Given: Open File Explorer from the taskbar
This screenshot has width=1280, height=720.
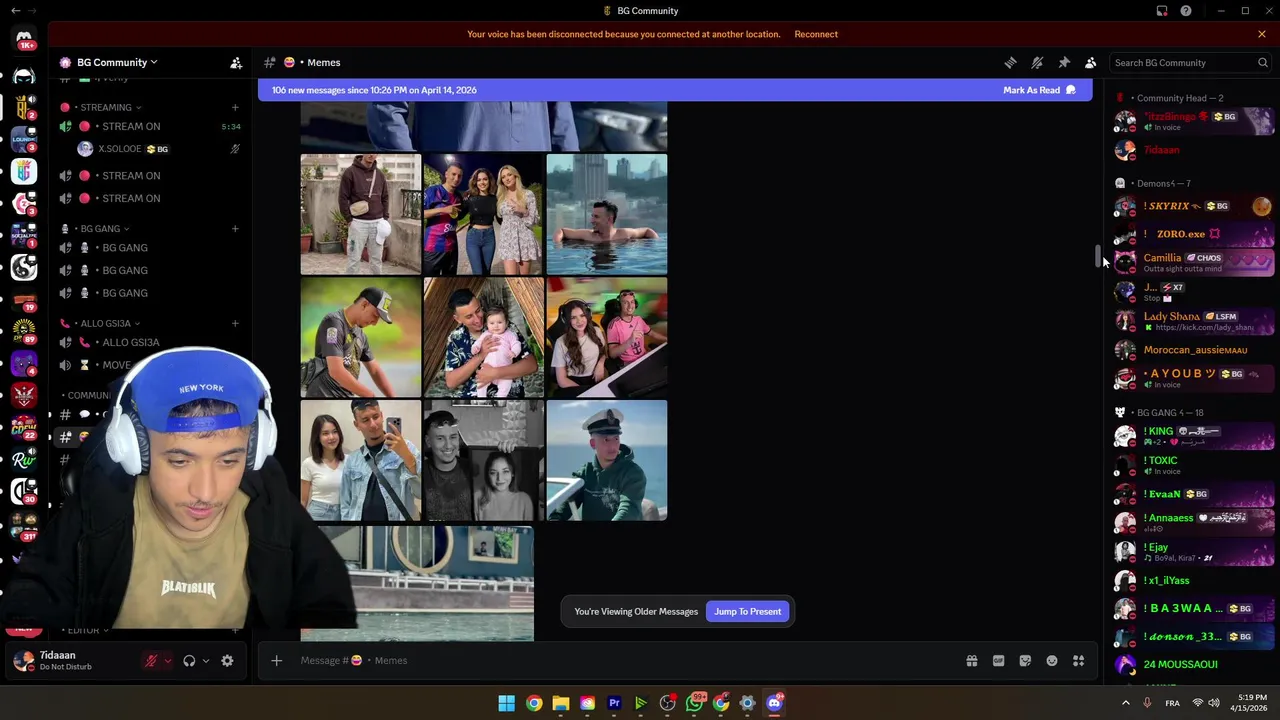Looking at the screenshot, I should pyautogui.click(x=561, y=703).
